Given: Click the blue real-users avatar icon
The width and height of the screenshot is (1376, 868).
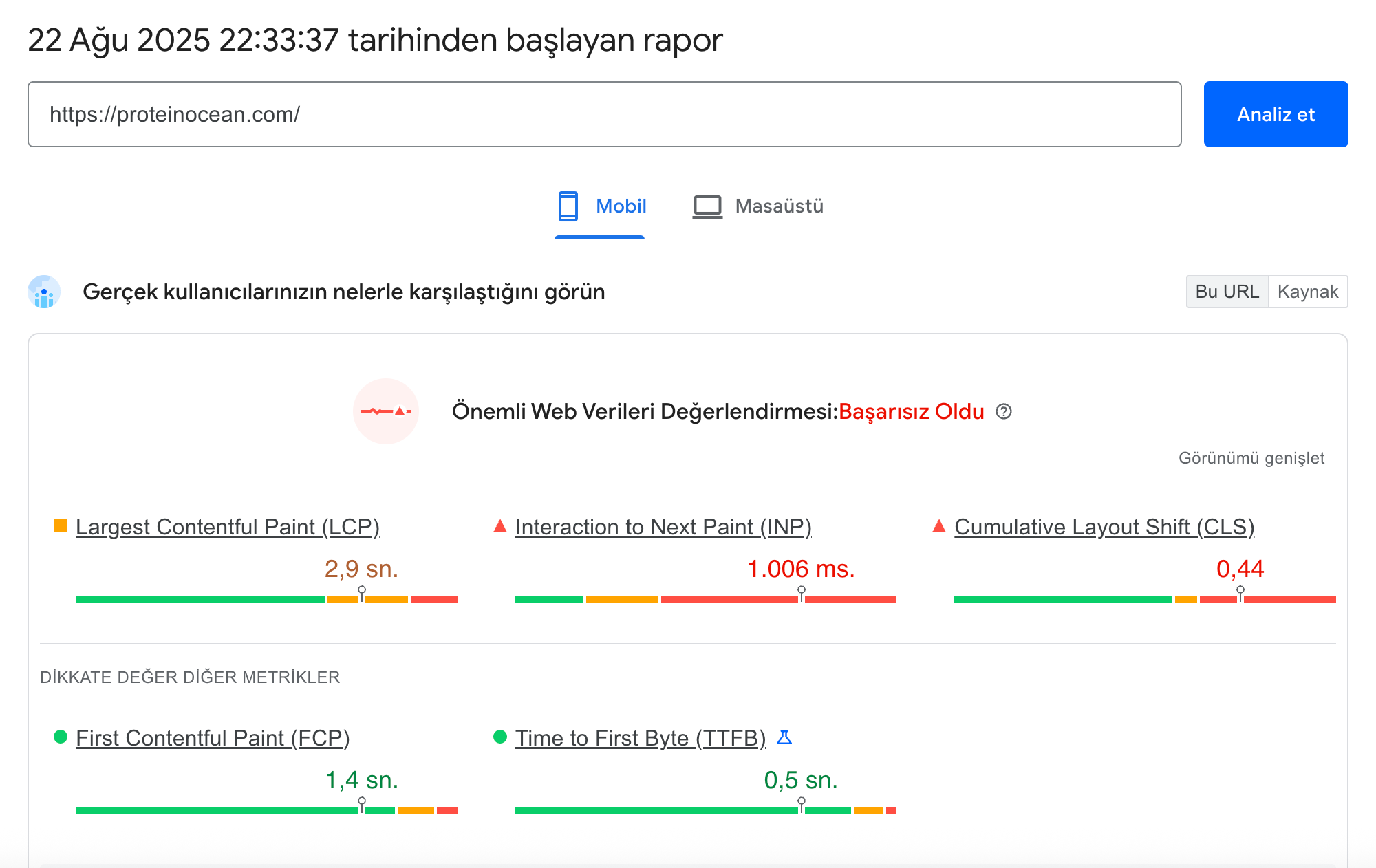Looking at the screenshot, I should 44,292.
